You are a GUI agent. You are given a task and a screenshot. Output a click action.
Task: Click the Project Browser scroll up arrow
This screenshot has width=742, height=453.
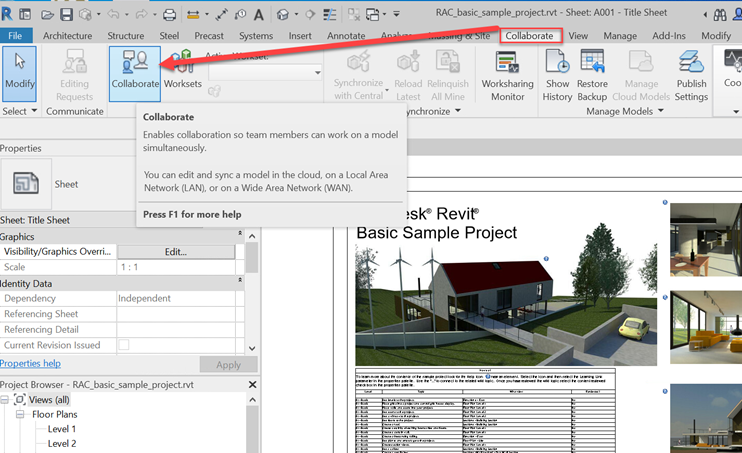(252, 400)
